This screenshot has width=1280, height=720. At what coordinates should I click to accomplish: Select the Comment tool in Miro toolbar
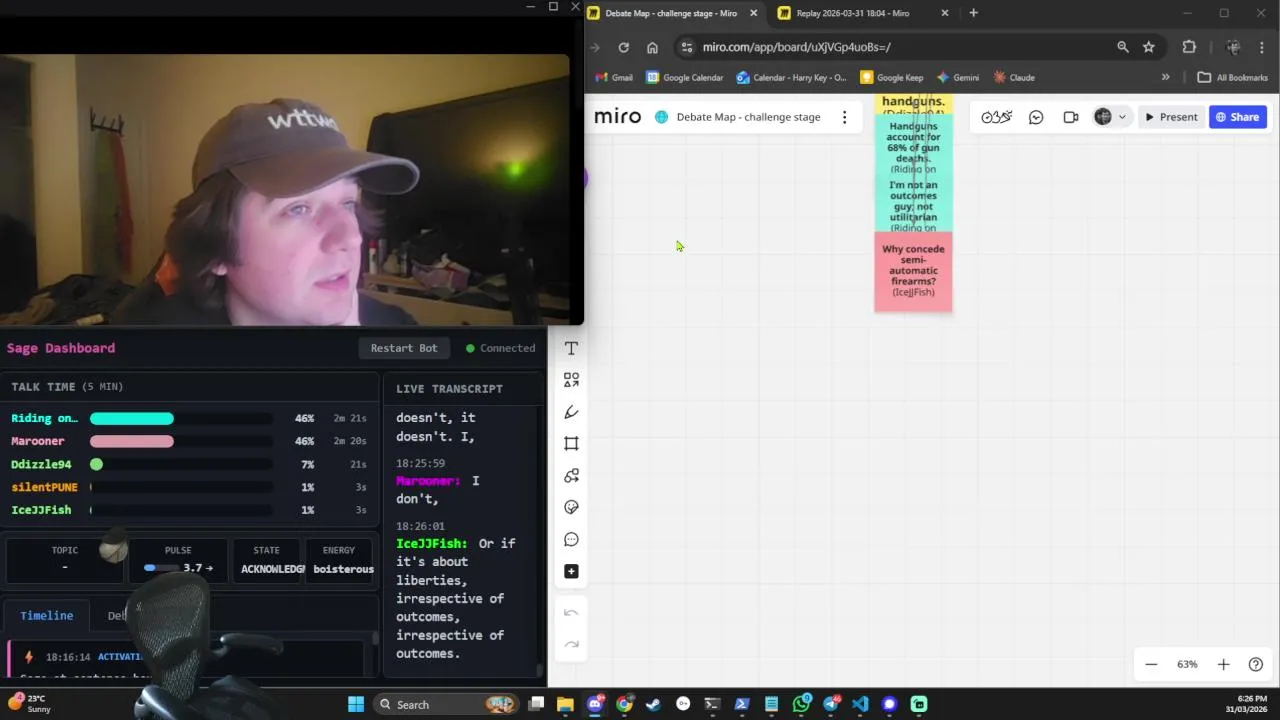pyautogui.click(x=571, y=539)
